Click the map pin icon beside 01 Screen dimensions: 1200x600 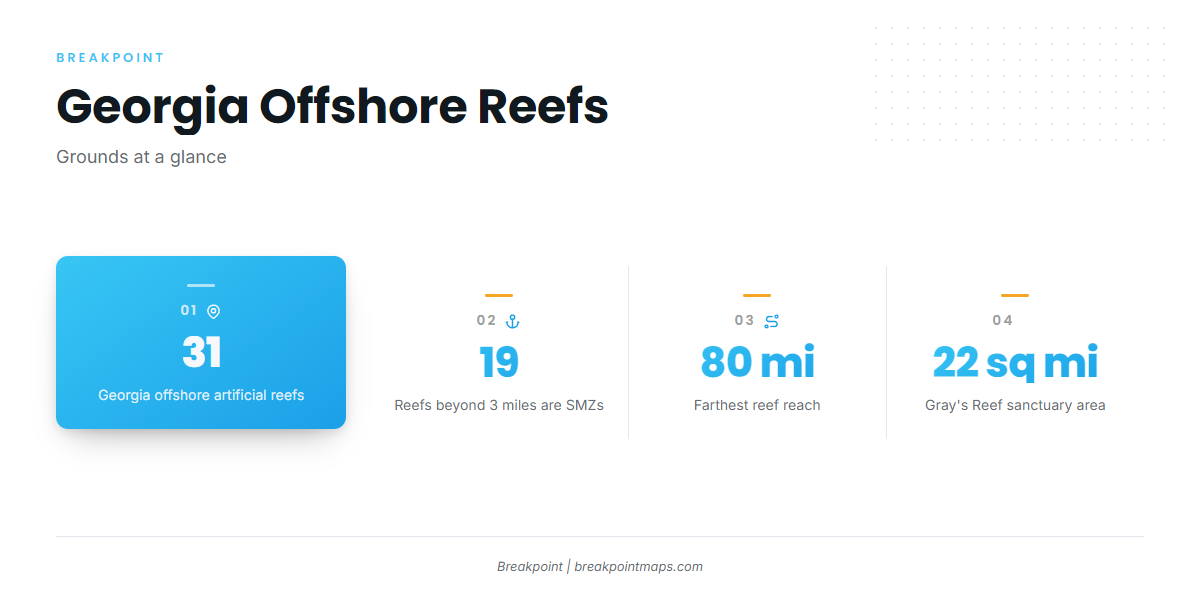(x=213, y=311)
